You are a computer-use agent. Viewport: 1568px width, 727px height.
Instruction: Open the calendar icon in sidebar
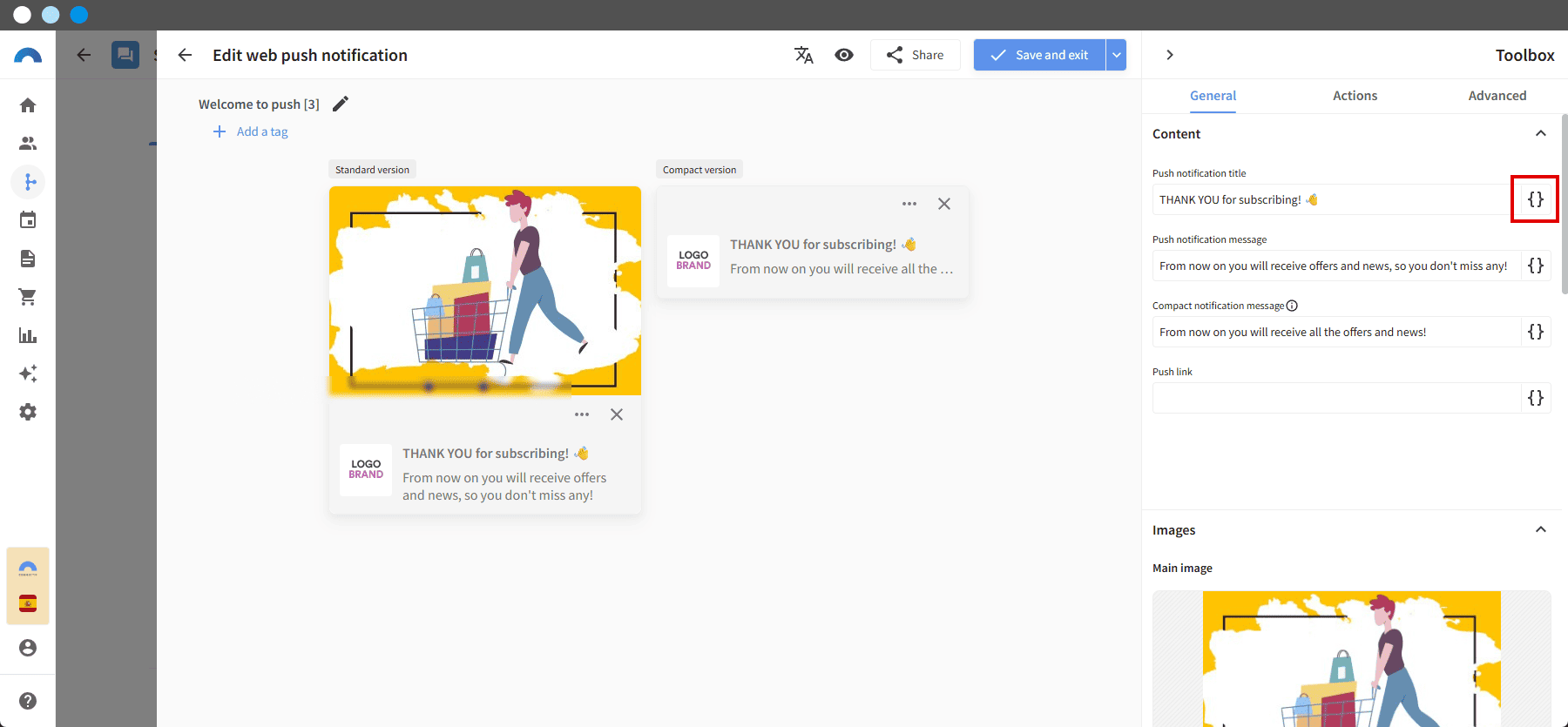tap(28, 220)
